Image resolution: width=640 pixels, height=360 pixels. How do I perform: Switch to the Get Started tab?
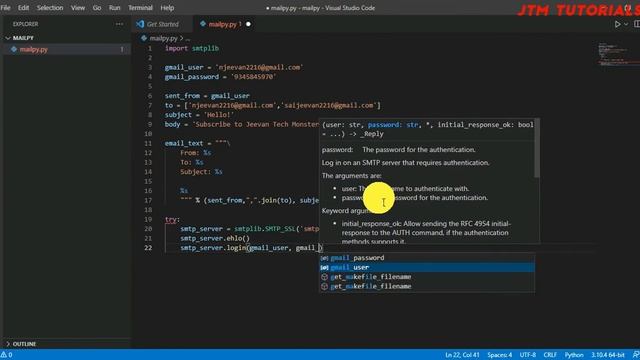pyautogui.click(x=162, y=24)
